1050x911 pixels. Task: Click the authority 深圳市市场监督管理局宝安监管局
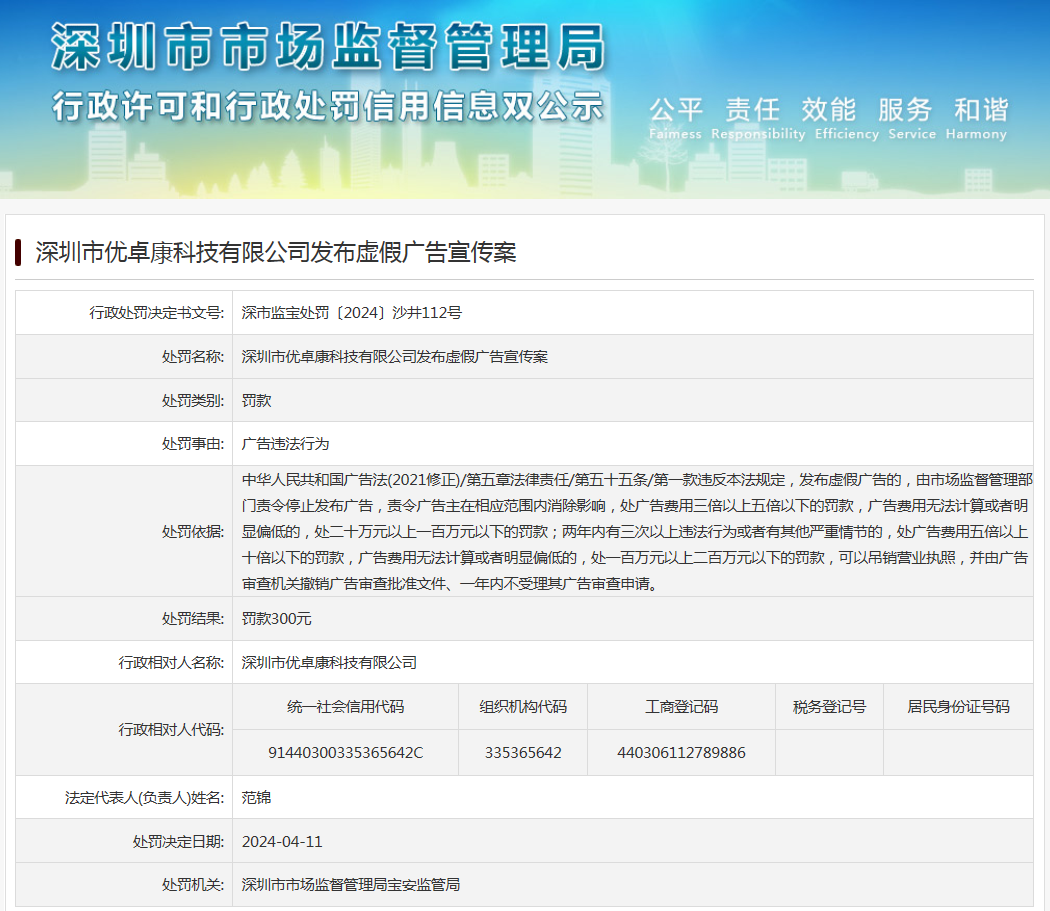tap(351, 885)
